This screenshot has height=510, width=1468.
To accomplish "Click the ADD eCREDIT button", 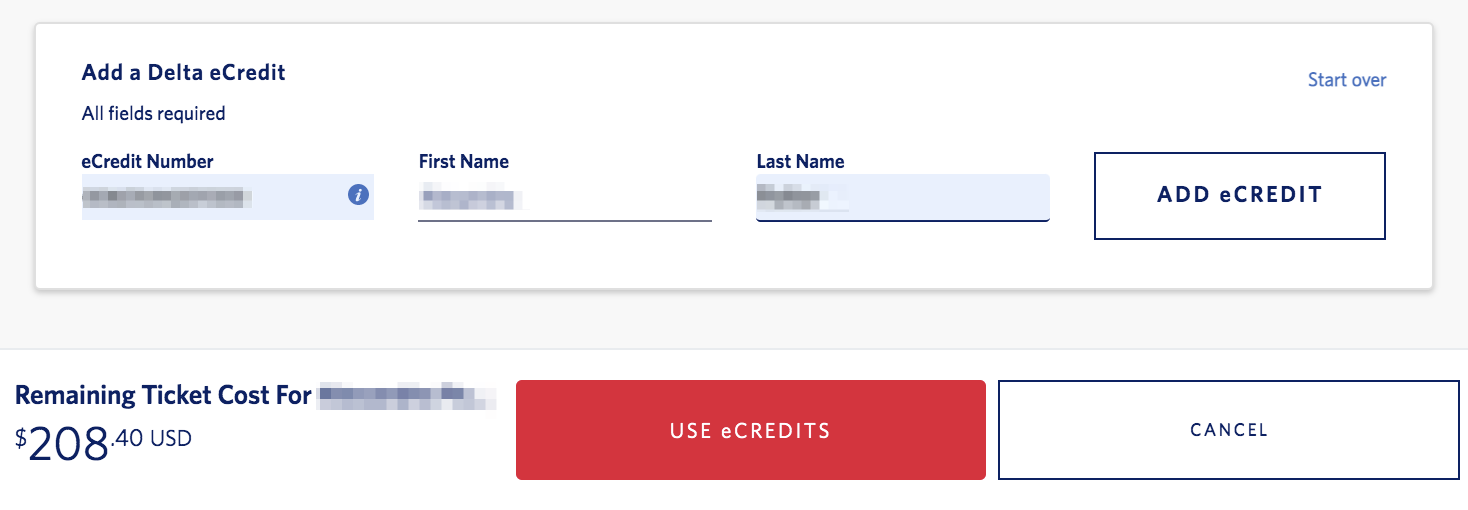I will click(x=1240, y=196).
